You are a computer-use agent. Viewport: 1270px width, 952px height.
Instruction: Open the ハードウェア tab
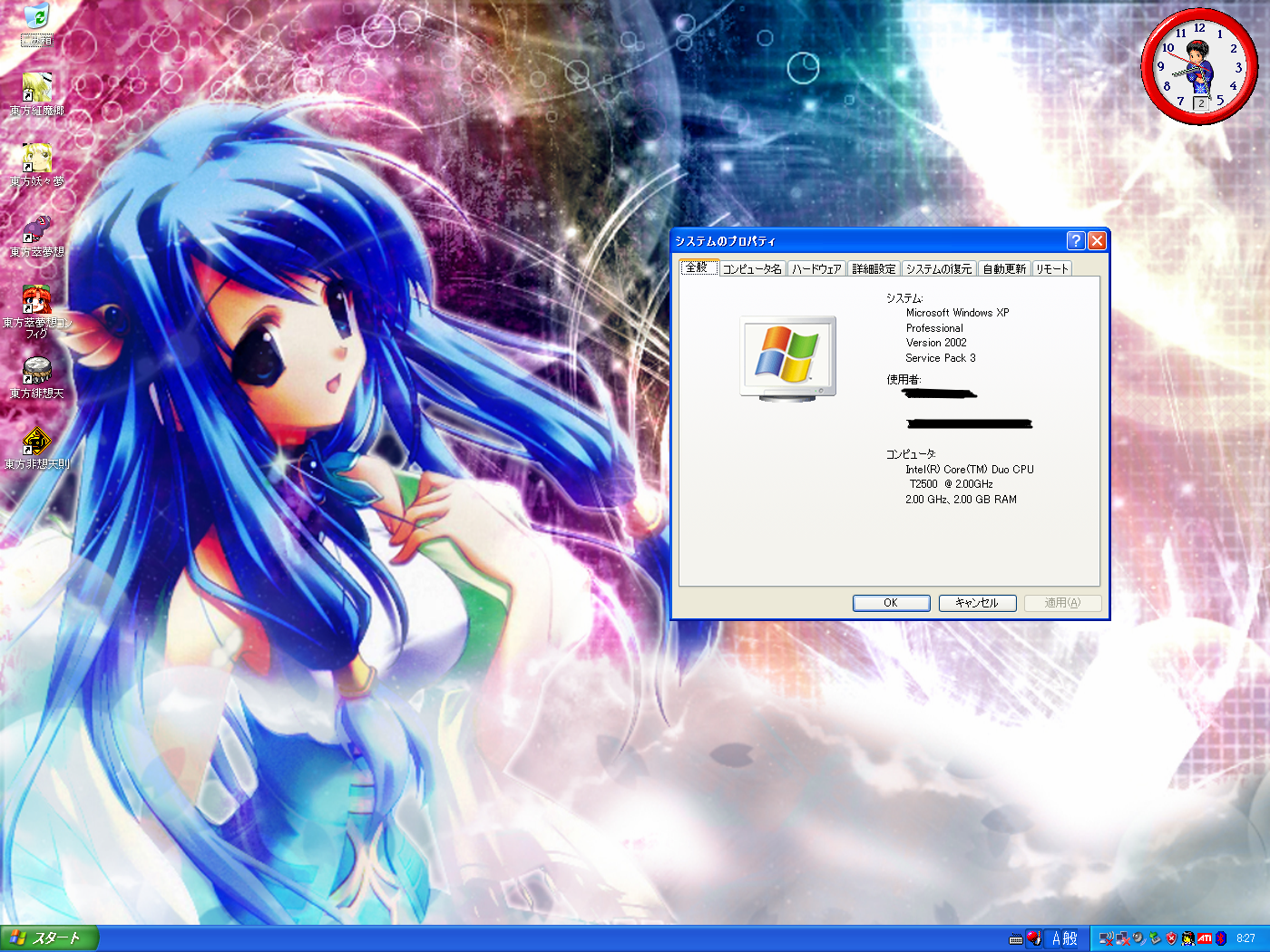pyautogui.click(x=816, y=269)
